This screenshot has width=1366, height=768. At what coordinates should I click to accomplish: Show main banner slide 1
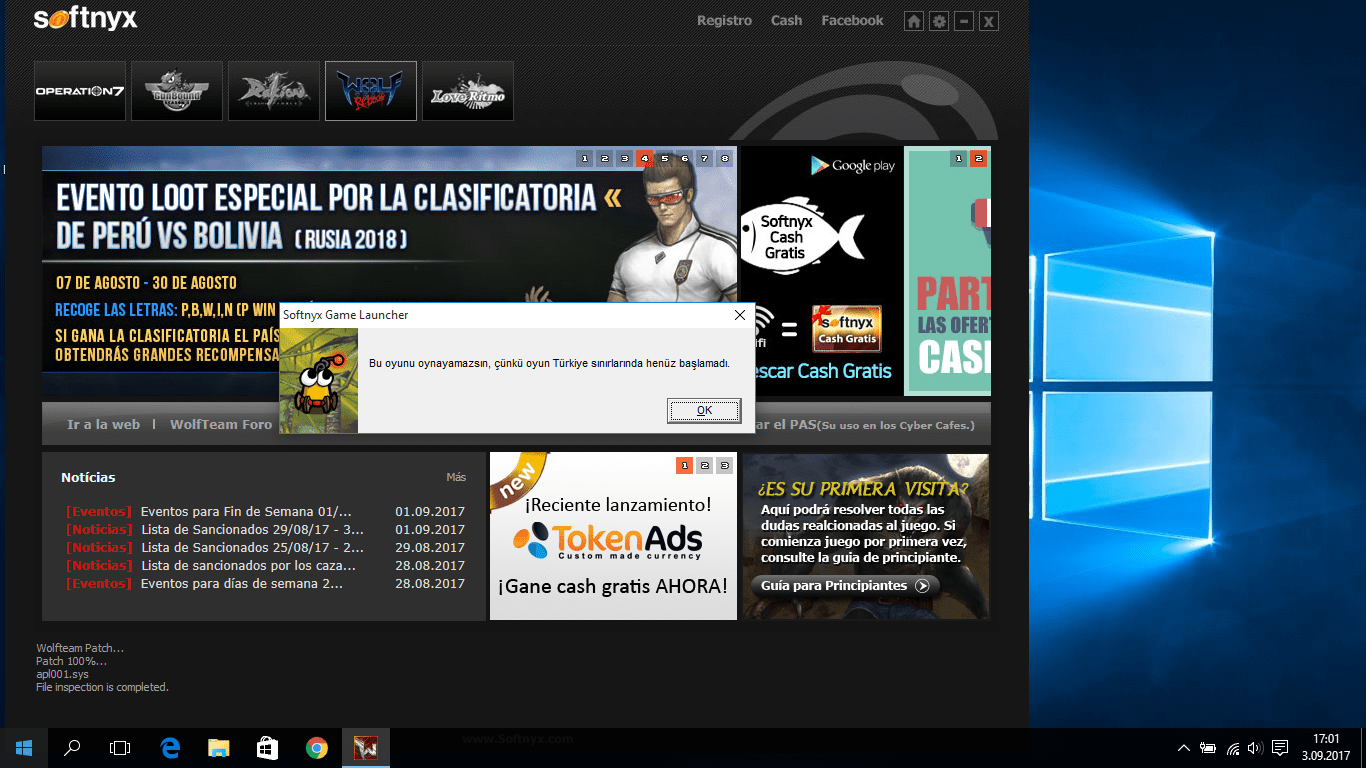[x=584, y=158]
